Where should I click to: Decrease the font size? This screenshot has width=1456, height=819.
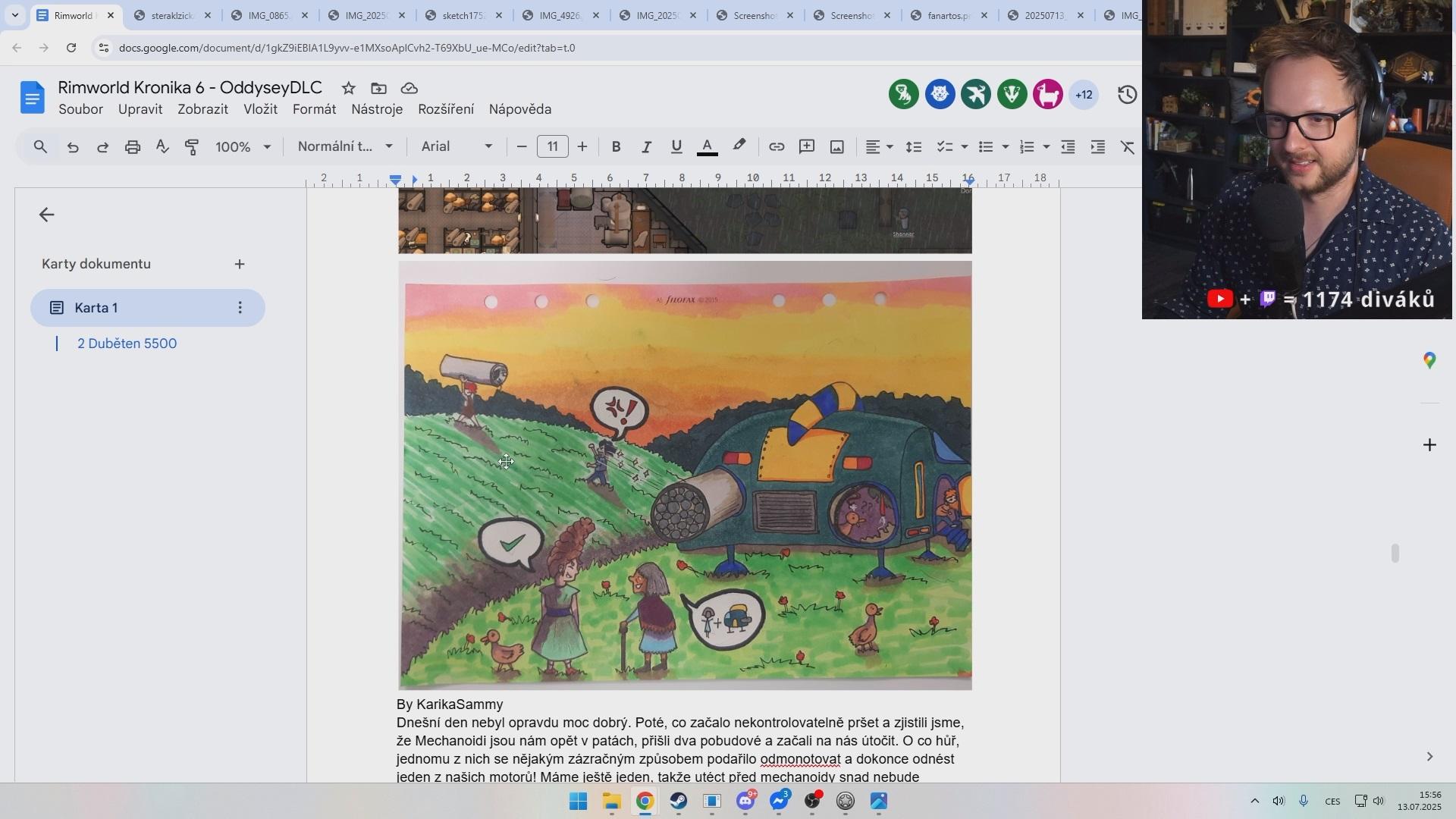[522, 147]
